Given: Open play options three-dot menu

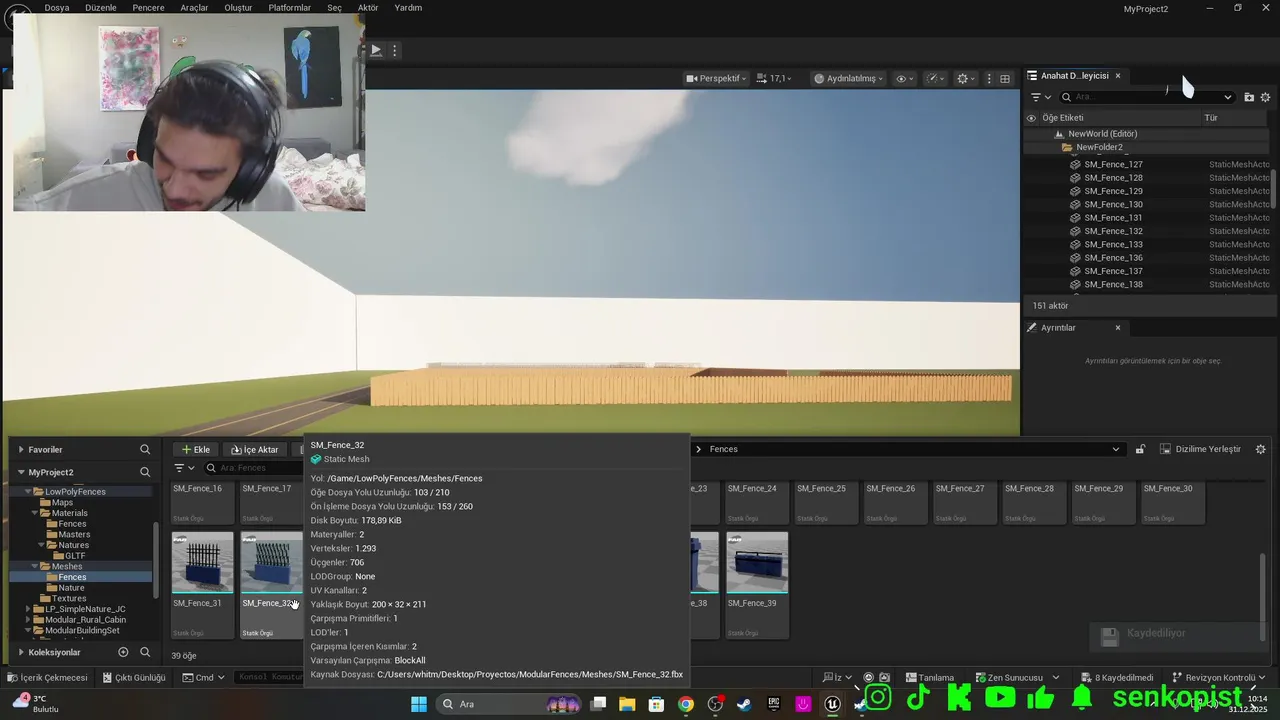Looking at the screenshot, I should point(394,50).
